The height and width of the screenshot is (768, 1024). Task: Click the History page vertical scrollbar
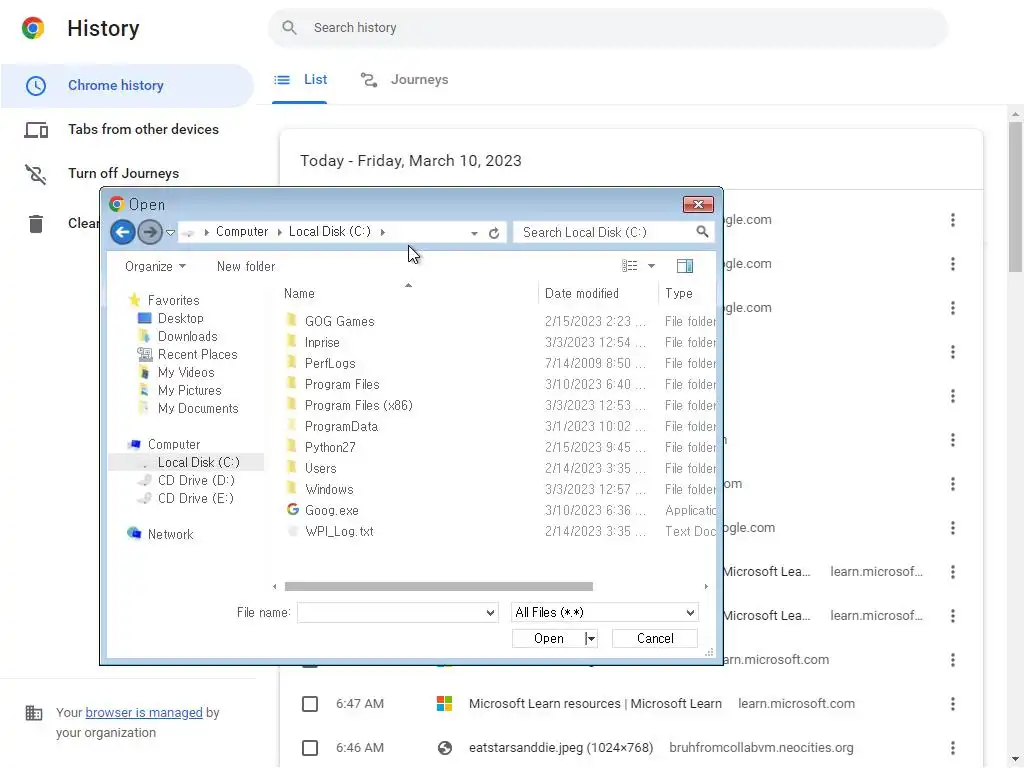(x=1016, y=196)
